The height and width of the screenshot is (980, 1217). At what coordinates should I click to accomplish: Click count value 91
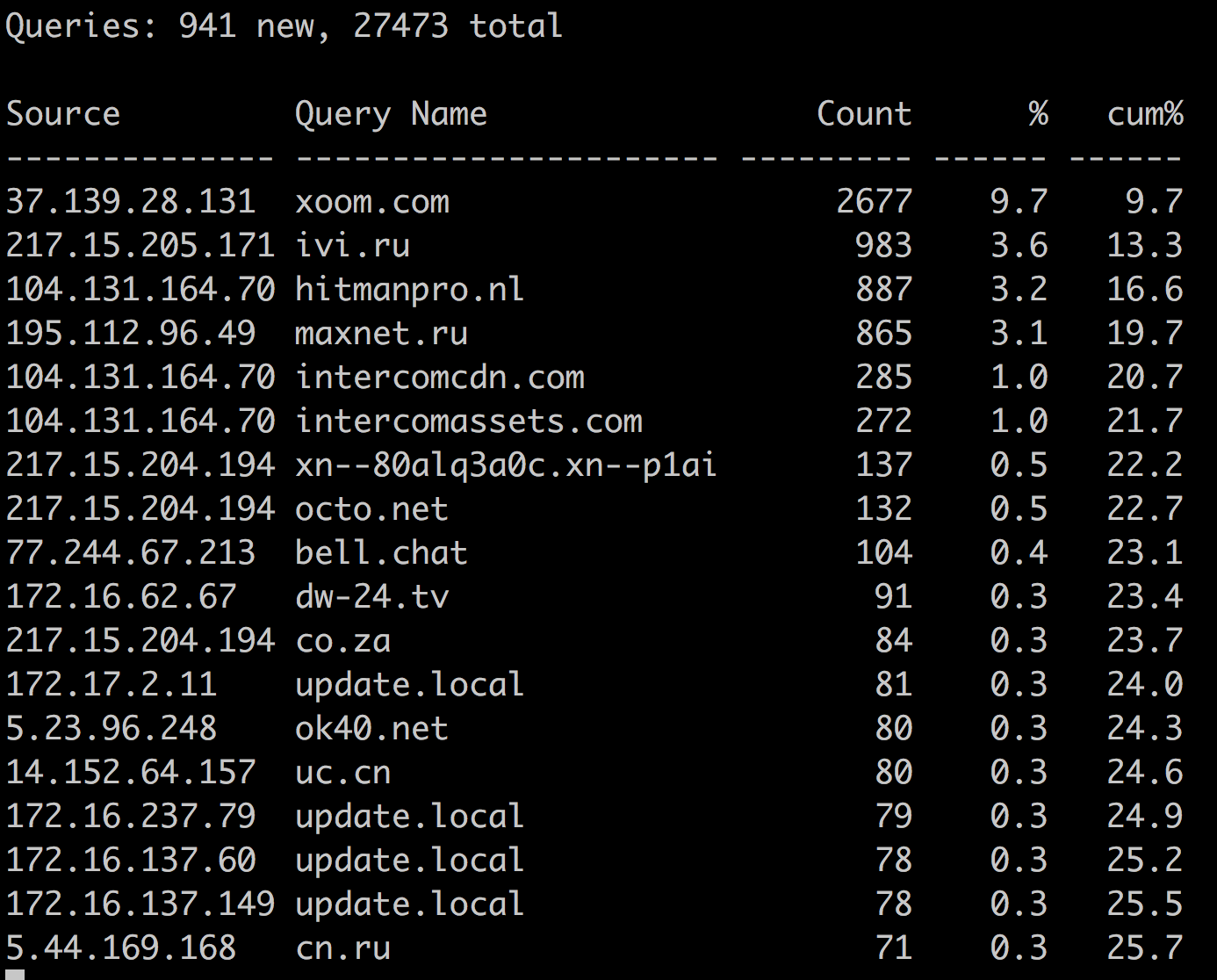tap(893, 597)
